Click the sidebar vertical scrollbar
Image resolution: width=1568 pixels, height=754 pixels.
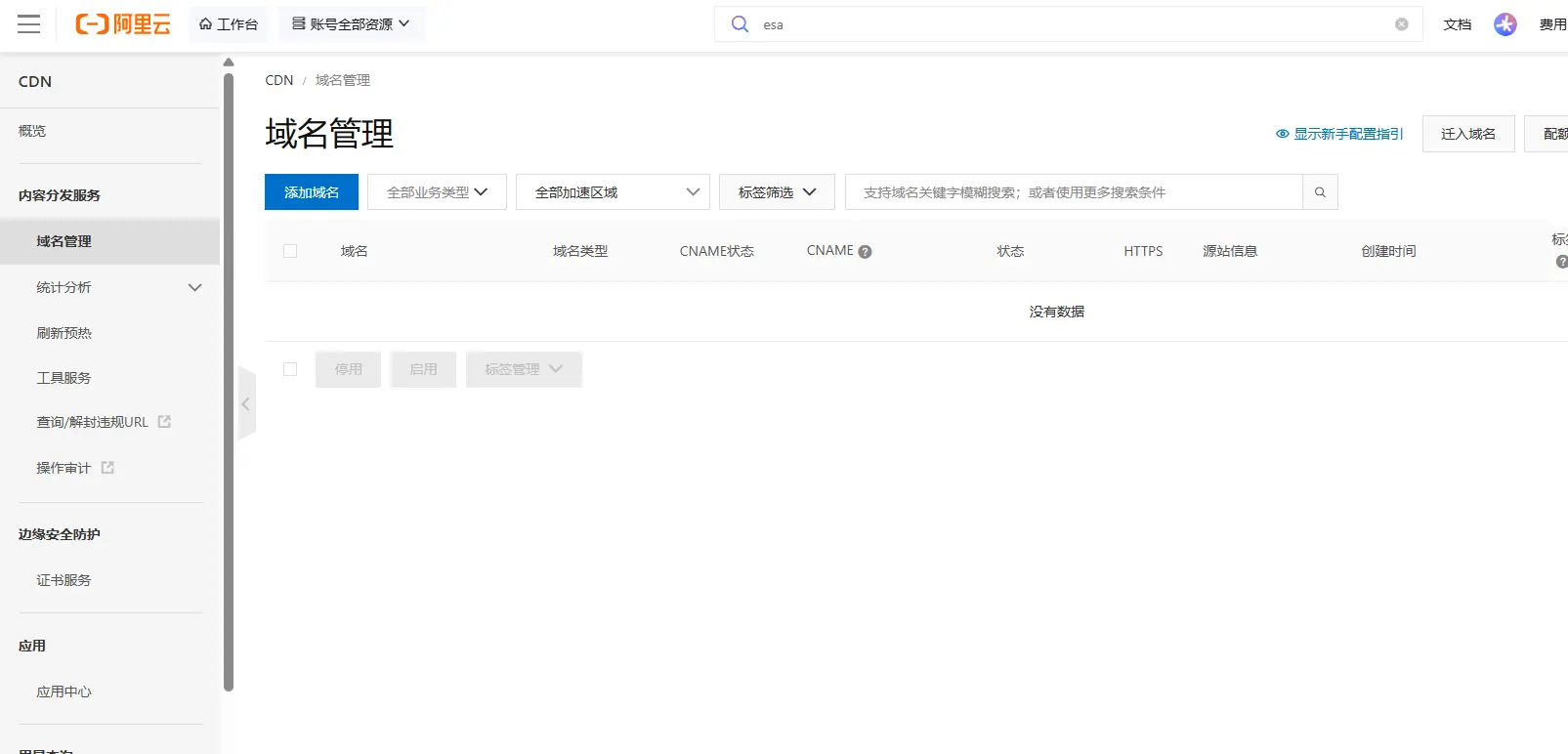tap(229, 381)
